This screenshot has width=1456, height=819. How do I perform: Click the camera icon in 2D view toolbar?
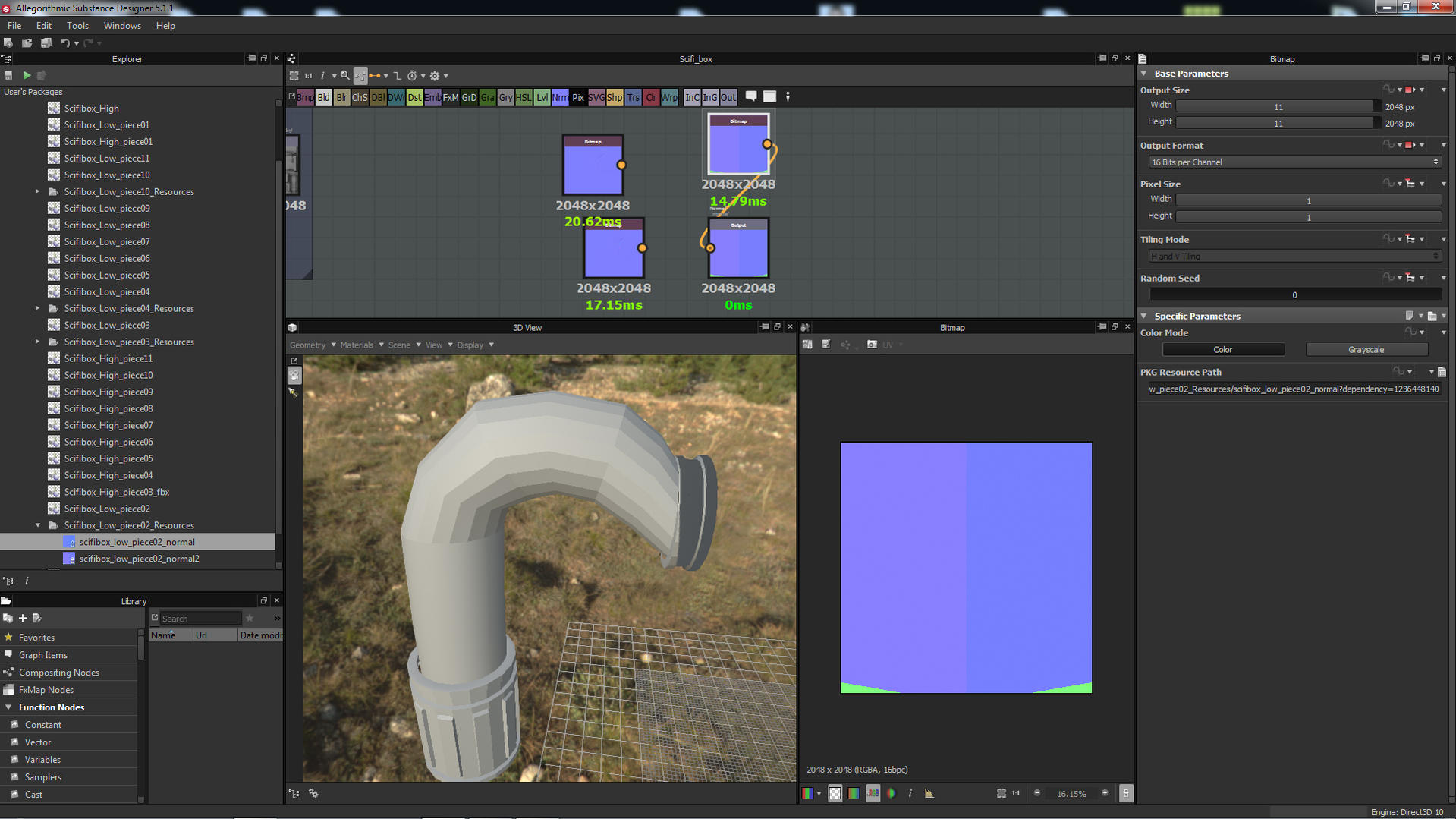872,345
